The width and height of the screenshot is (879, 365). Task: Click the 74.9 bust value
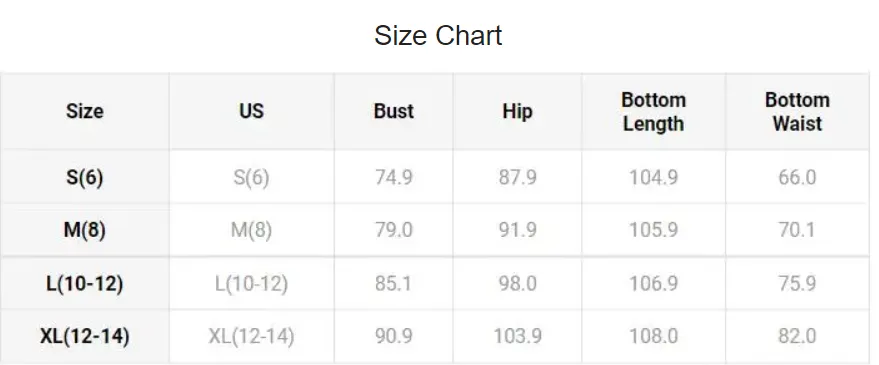(x=394, y=177)
